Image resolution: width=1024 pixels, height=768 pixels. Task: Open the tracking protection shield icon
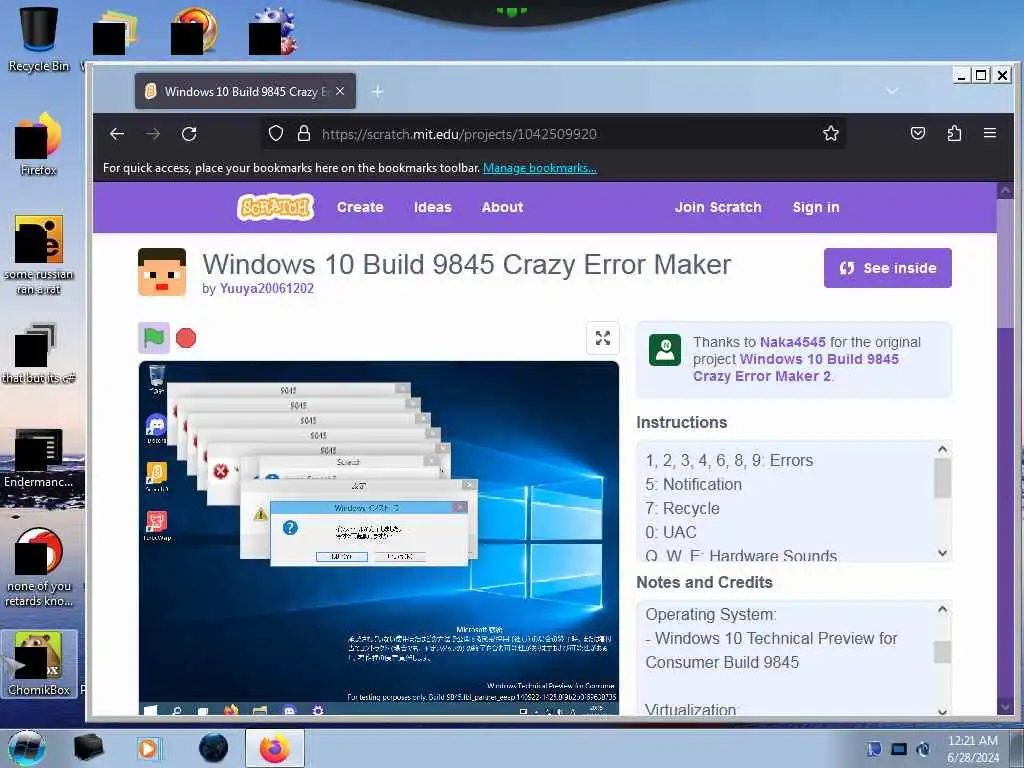pyautogui.click(x=276, y=134)
